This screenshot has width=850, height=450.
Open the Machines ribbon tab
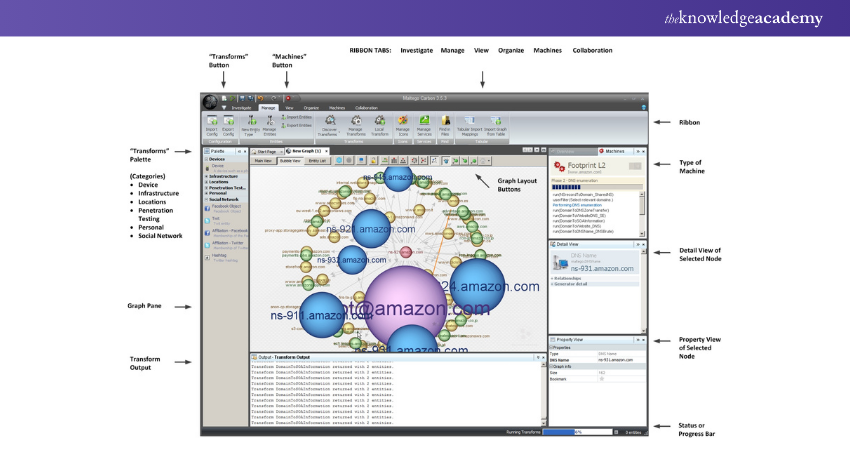tap(337, 108)
